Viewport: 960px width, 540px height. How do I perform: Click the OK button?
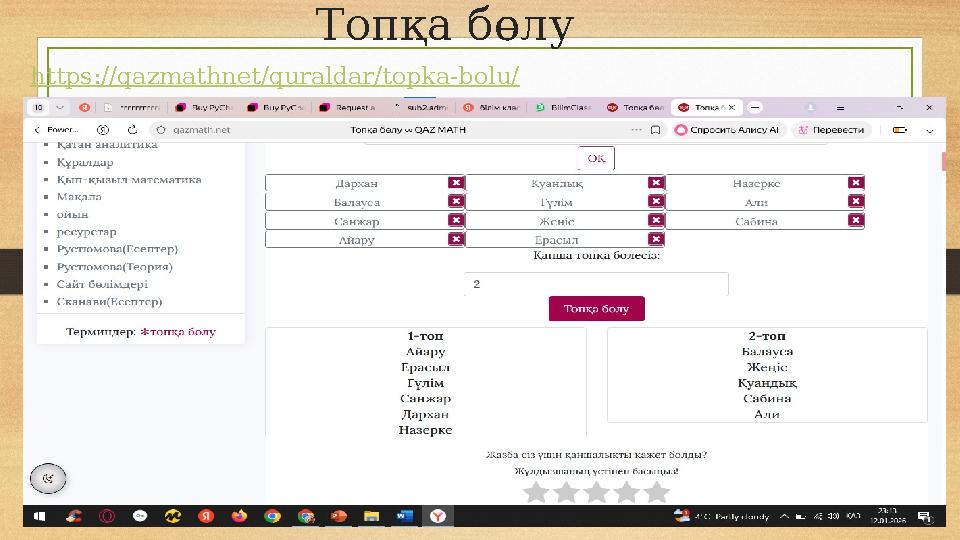point(596,159)
